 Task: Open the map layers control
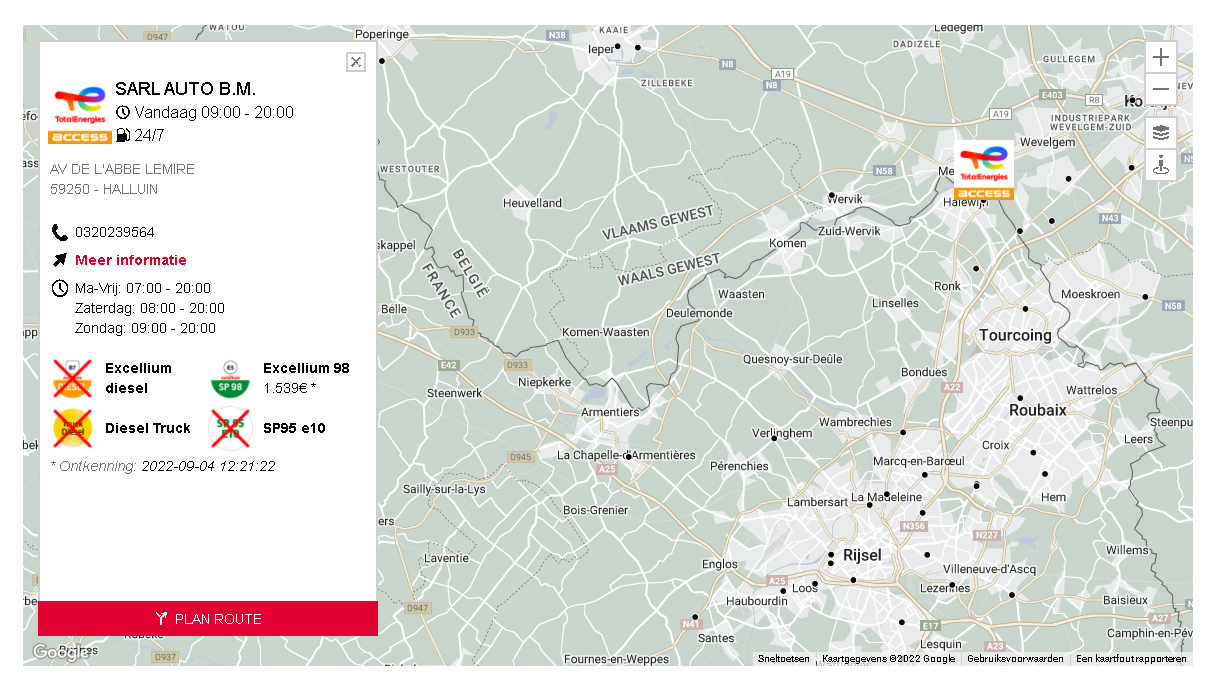(1161, 132)
